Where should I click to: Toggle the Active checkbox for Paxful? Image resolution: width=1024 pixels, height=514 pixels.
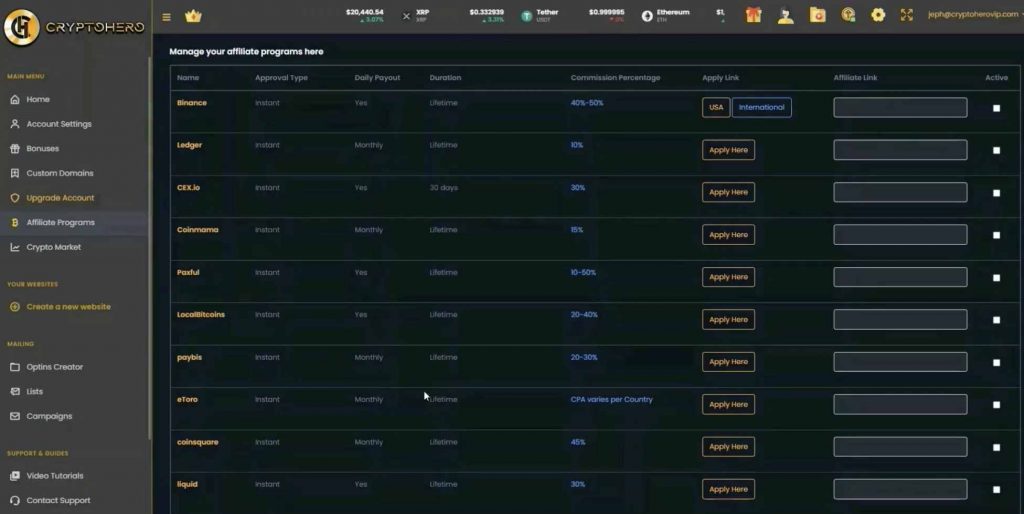[997, 278]
